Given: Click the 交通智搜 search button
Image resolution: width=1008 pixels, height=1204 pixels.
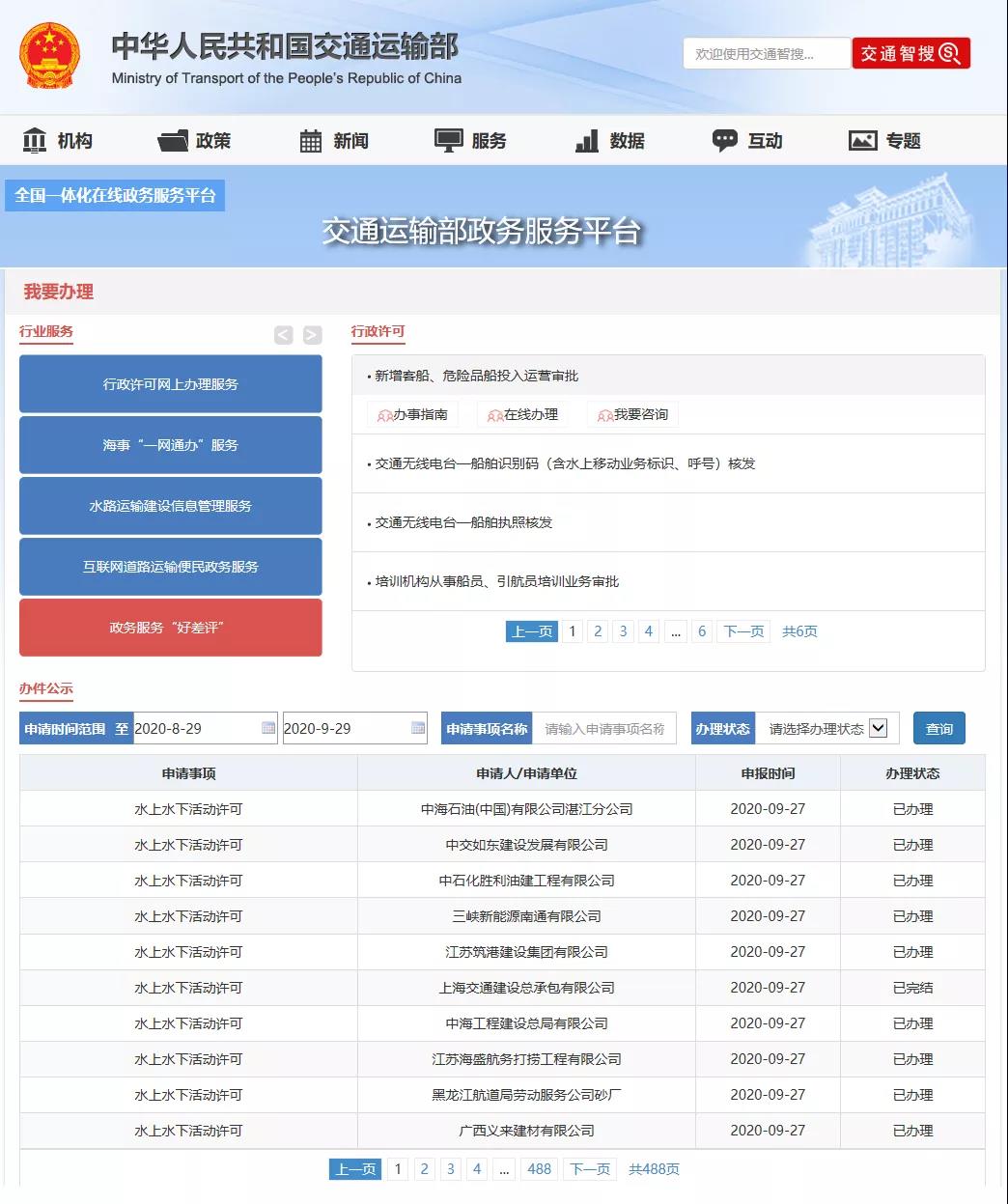Looking at the screenshot, I should [x=910, y=54].
